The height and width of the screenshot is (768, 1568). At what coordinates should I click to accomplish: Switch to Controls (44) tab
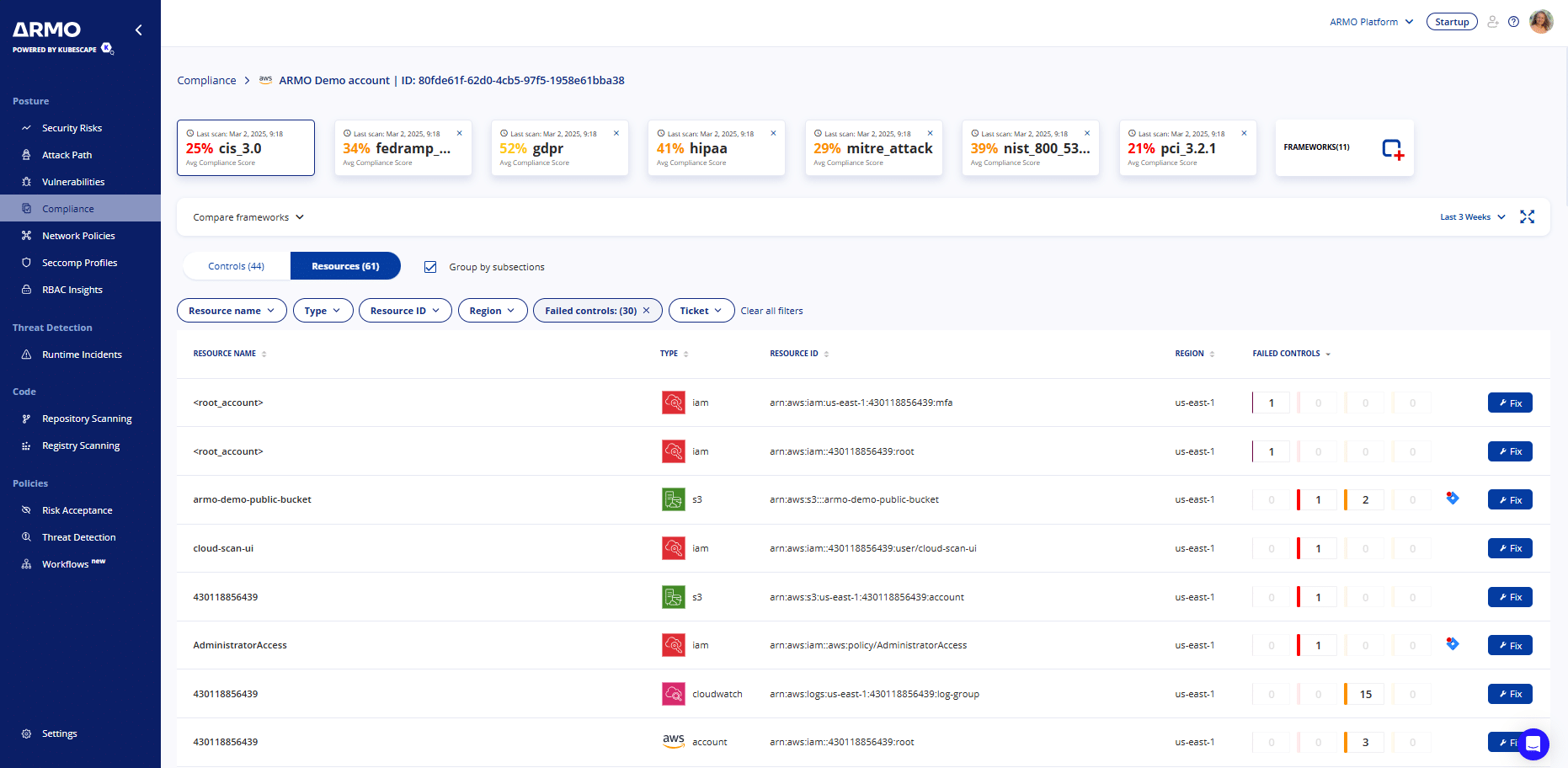click(x=237, y=266)
